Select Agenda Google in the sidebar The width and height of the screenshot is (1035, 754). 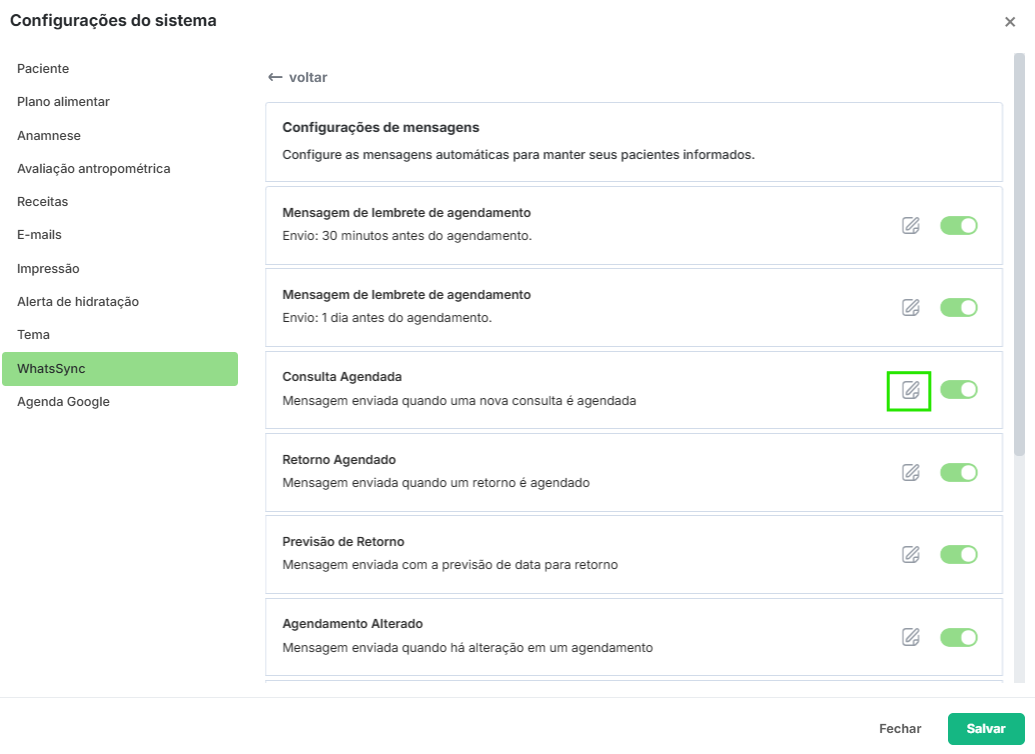pos(63,402)
